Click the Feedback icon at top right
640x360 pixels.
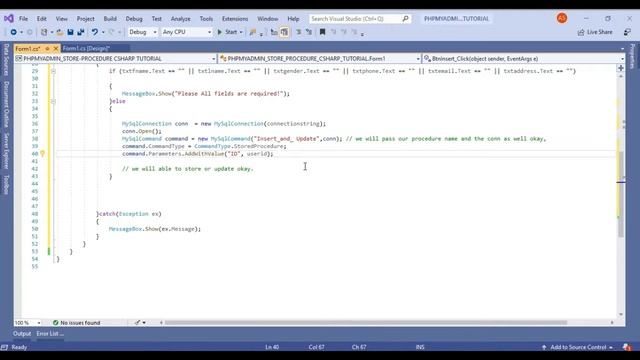coord(627,32)
